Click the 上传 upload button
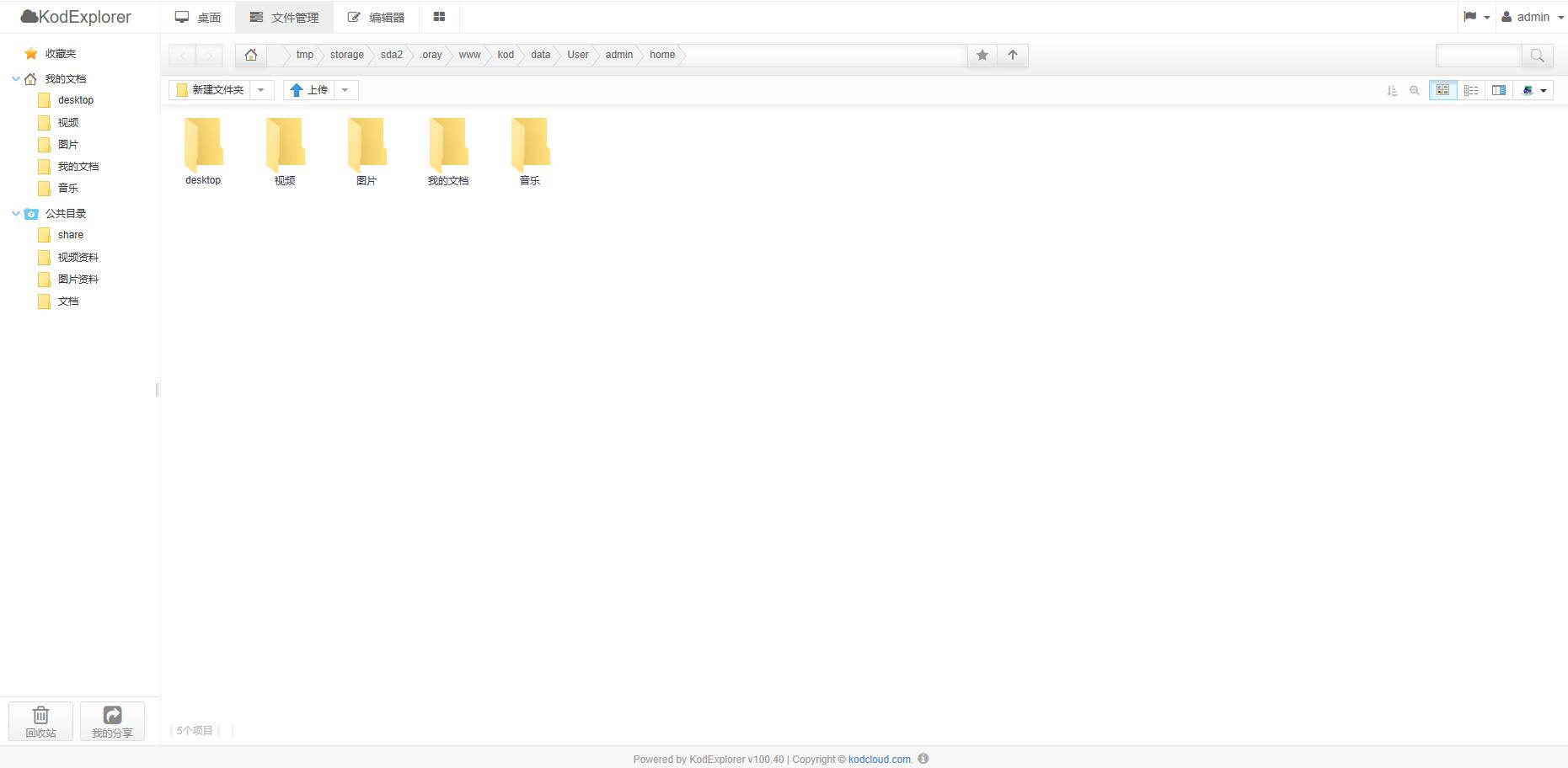The height and width of the screenshot is (768, 1568). (308, 90)
